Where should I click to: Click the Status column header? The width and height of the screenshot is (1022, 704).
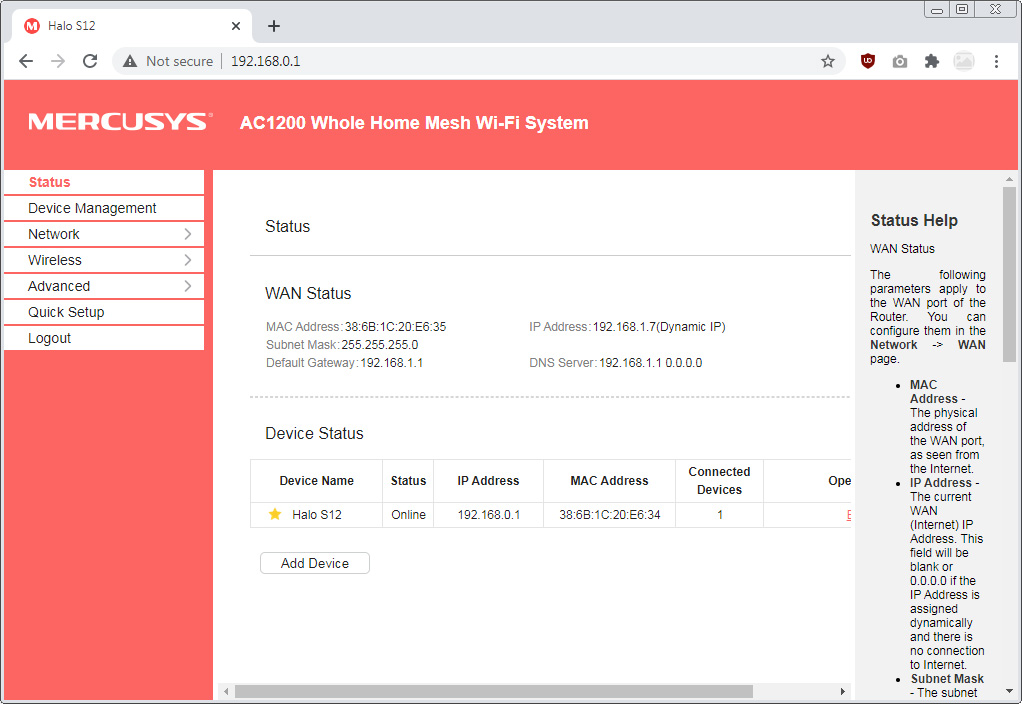pos(408,480)
